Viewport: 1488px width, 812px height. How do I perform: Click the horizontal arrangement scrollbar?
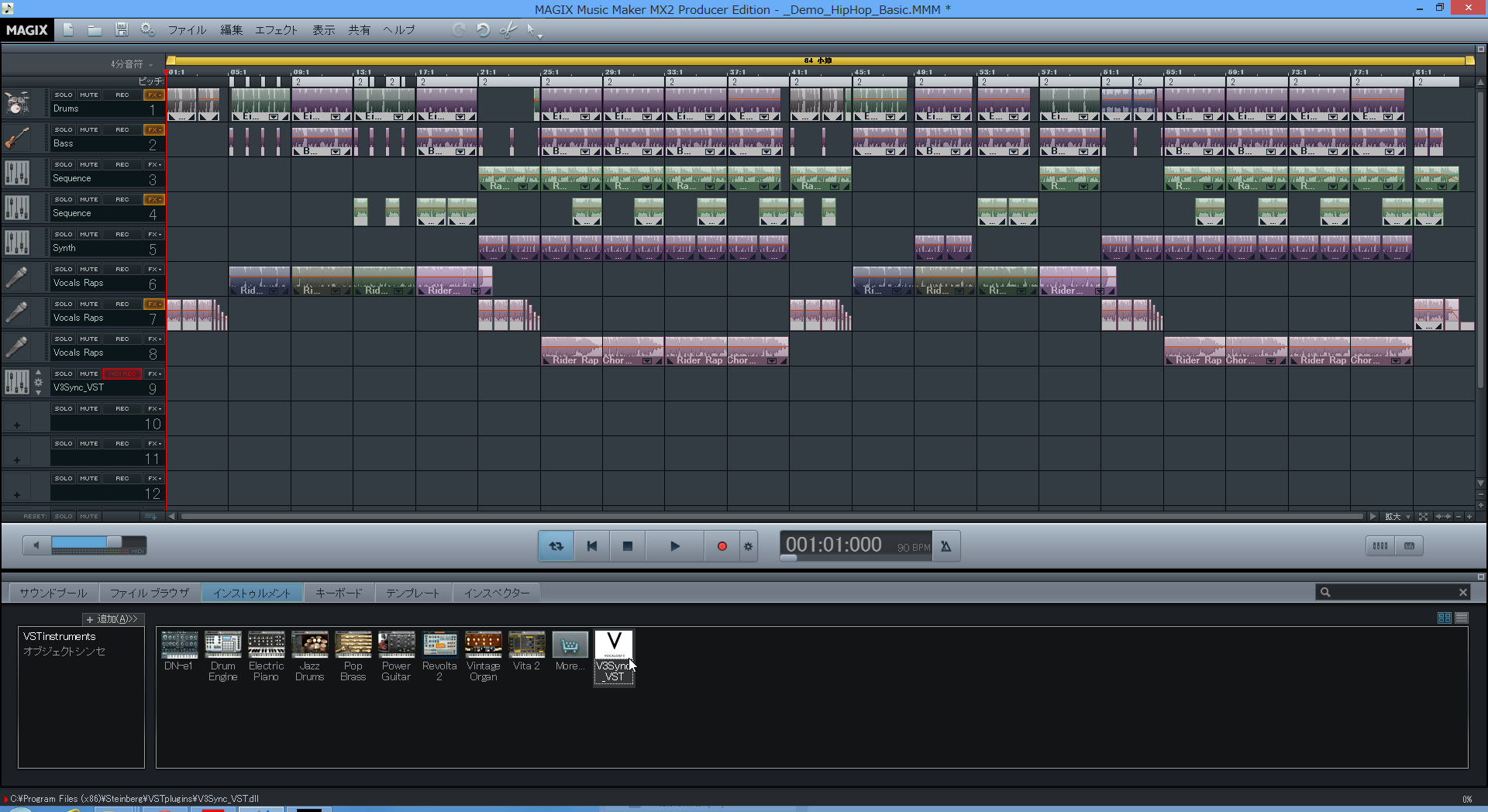771,516
